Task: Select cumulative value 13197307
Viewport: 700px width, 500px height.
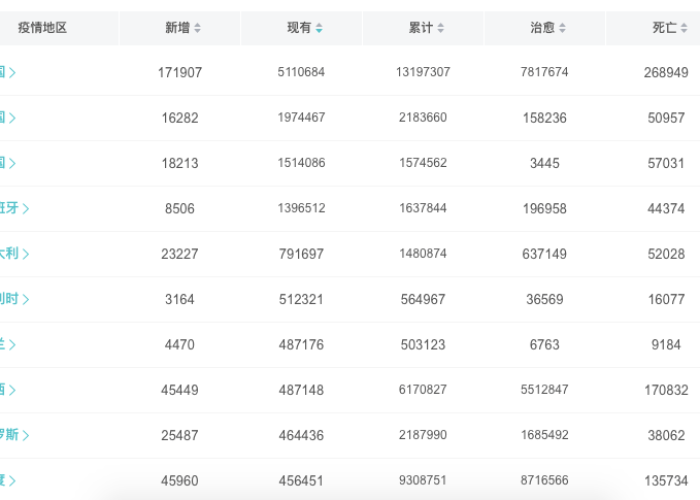Action: point(423,72)
